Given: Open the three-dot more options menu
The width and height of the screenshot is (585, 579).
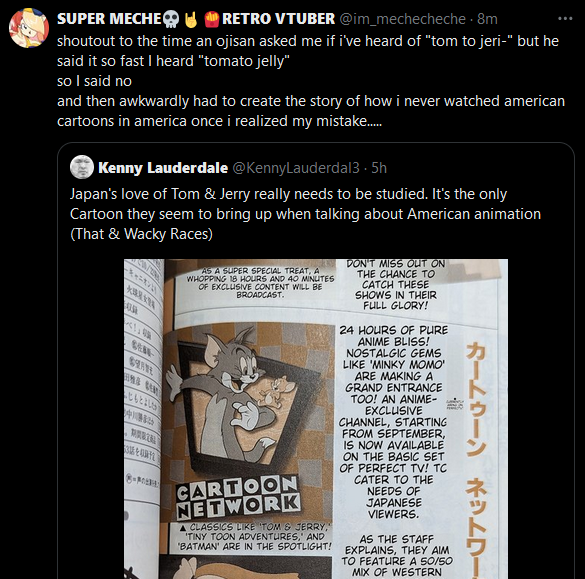Looking at the screenshot, I should coord(565,18).
